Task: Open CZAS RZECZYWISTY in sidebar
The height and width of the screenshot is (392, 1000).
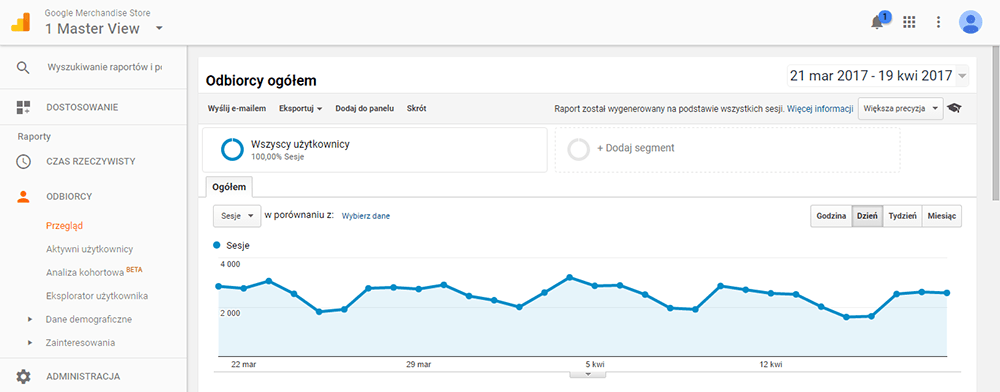Action: pos(91,161)
